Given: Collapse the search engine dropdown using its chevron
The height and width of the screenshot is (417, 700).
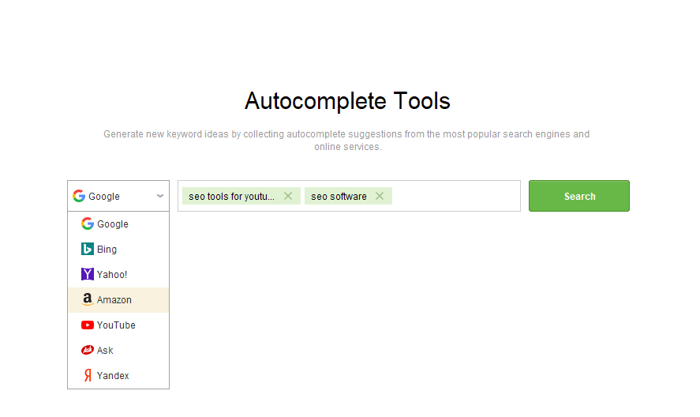Looking at the screenshot, I should point(160,197).
